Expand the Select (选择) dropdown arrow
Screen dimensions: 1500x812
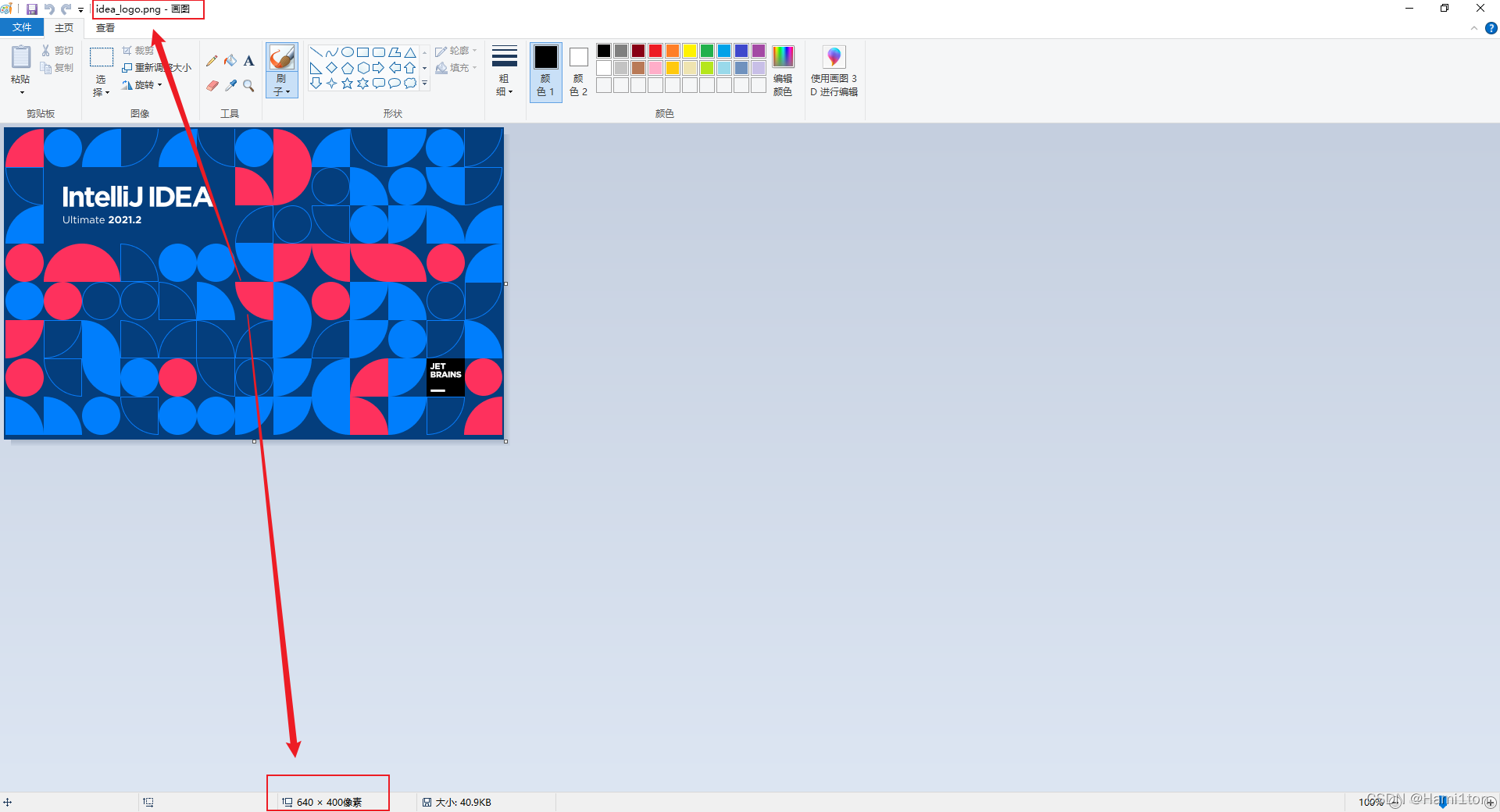coord(107,92)
